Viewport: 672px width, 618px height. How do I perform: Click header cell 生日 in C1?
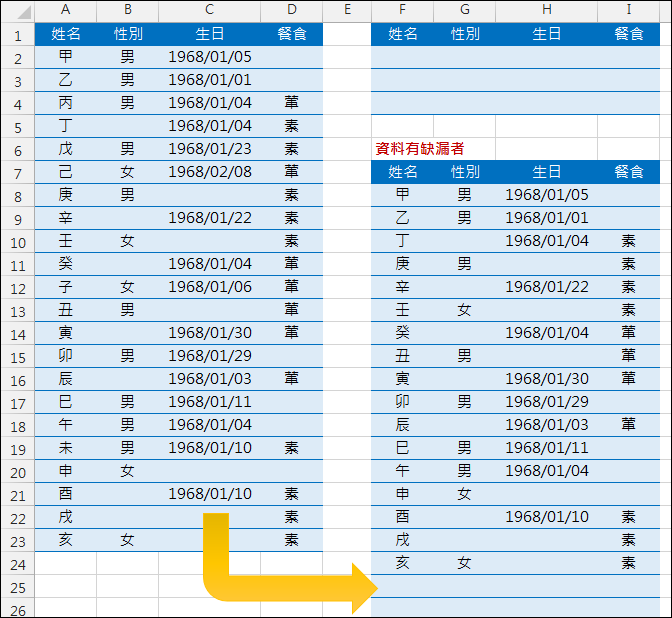209,34
